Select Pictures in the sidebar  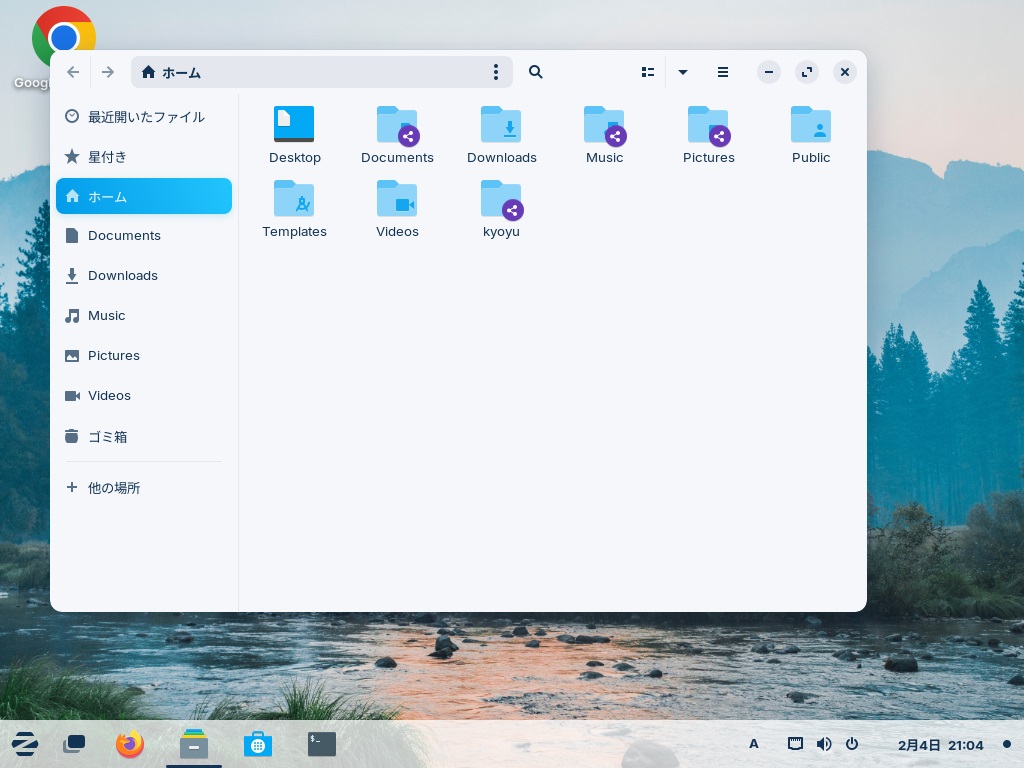pos(113,356)
